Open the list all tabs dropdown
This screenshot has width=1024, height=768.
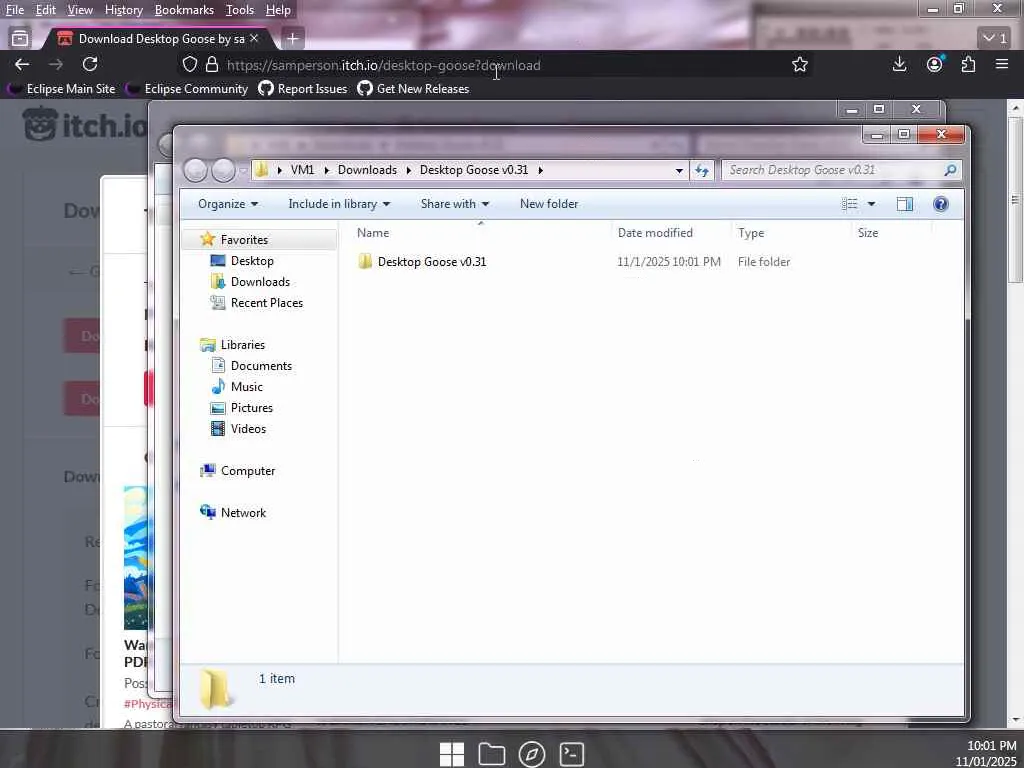coord(995,39)
